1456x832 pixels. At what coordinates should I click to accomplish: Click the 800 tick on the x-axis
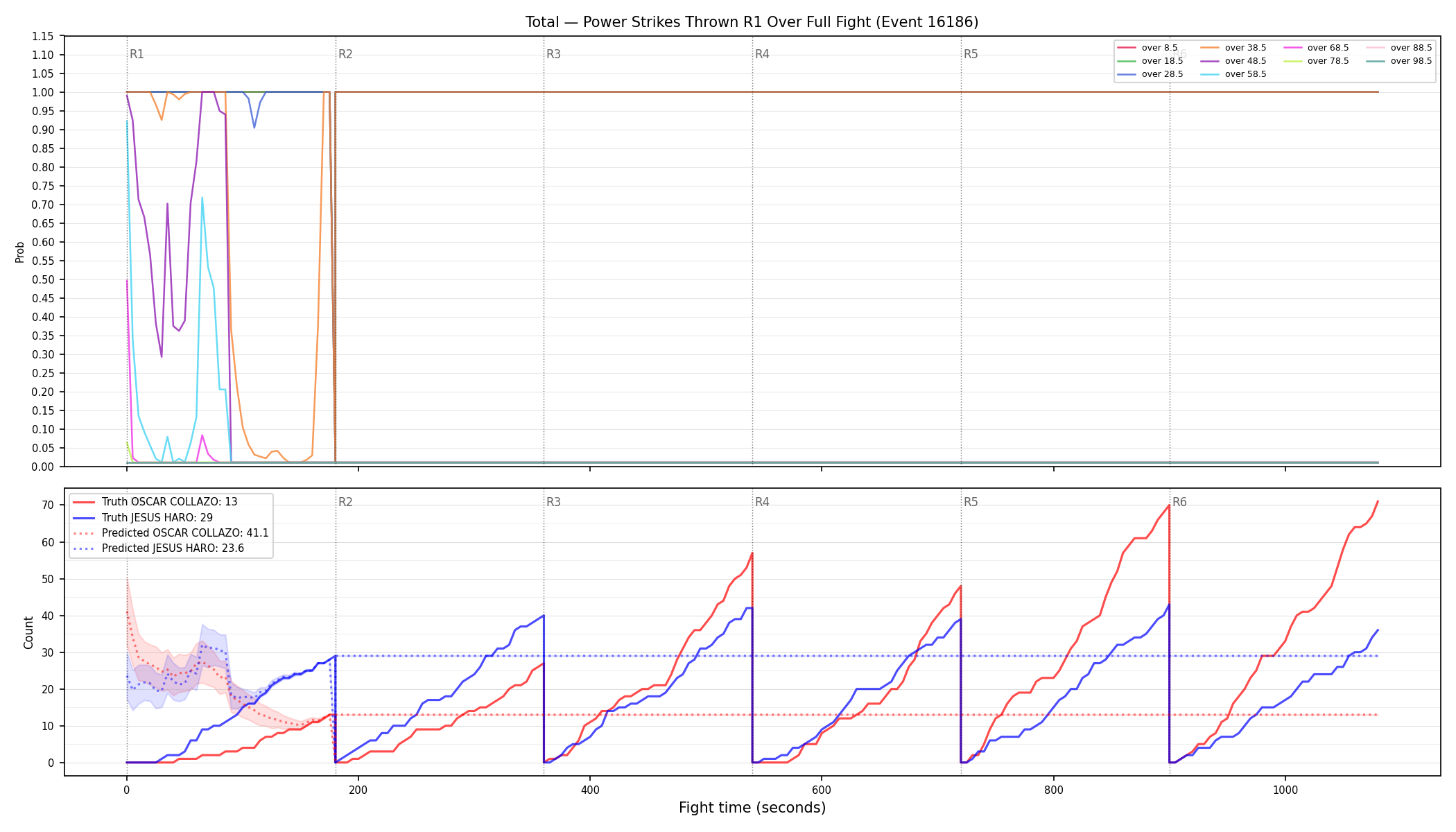coord(1053,790)
